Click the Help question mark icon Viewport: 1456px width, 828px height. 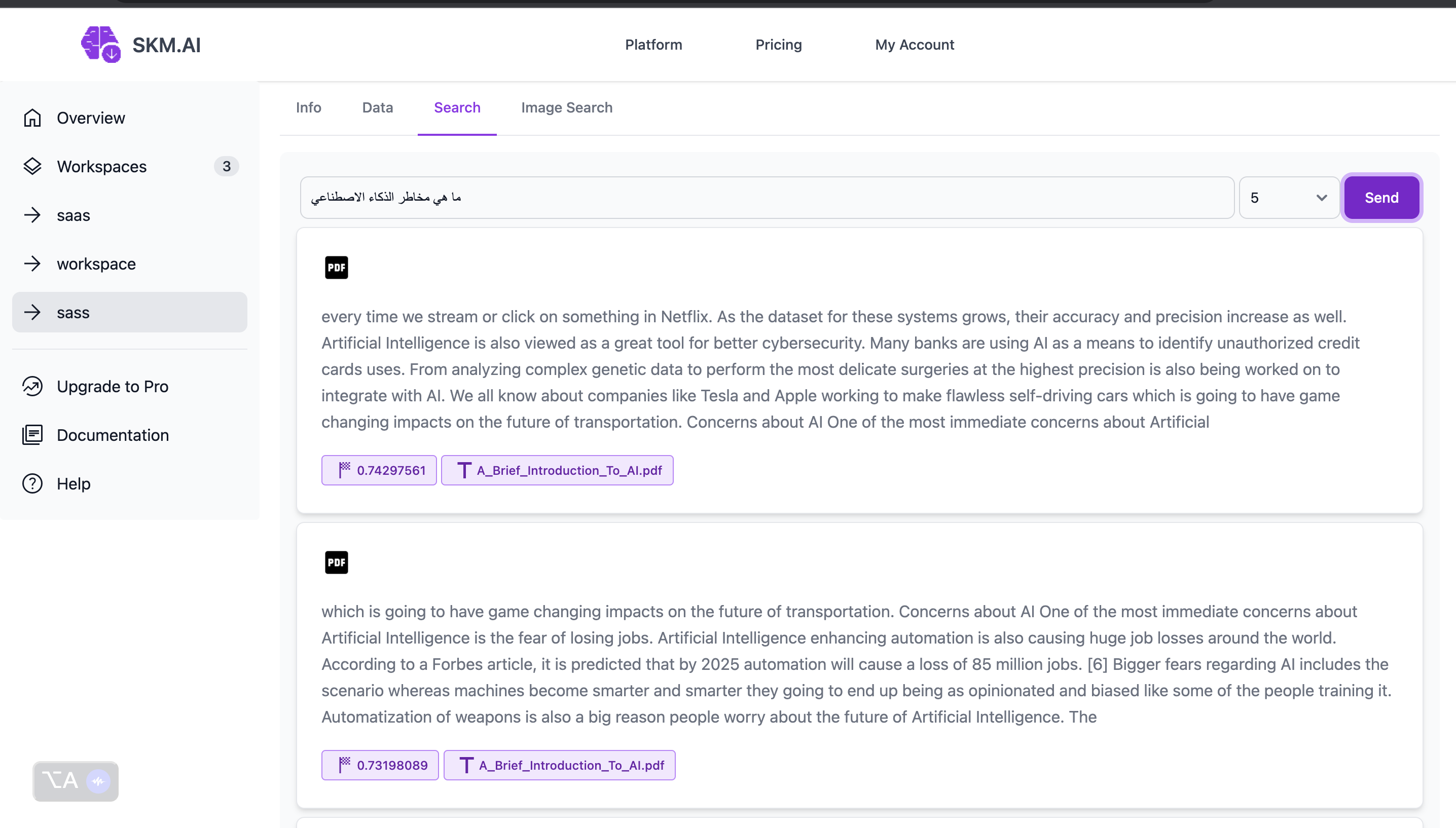(32, 483)
